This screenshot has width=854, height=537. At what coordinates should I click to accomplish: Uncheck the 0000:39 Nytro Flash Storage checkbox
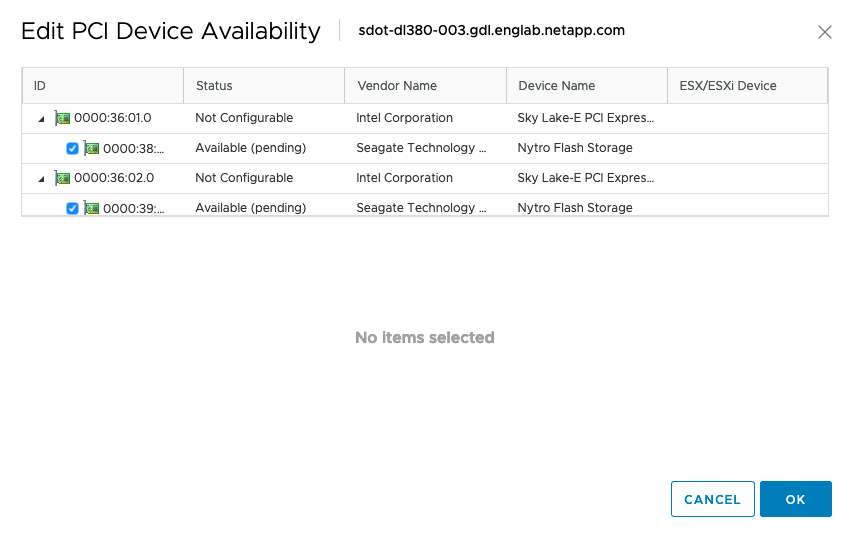[x=72, y=208]
